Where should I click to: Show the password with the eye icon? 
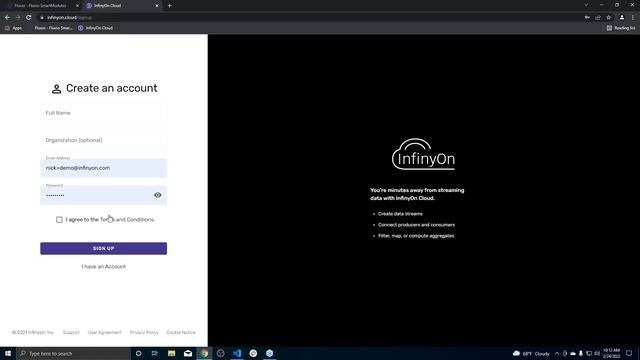158,195
